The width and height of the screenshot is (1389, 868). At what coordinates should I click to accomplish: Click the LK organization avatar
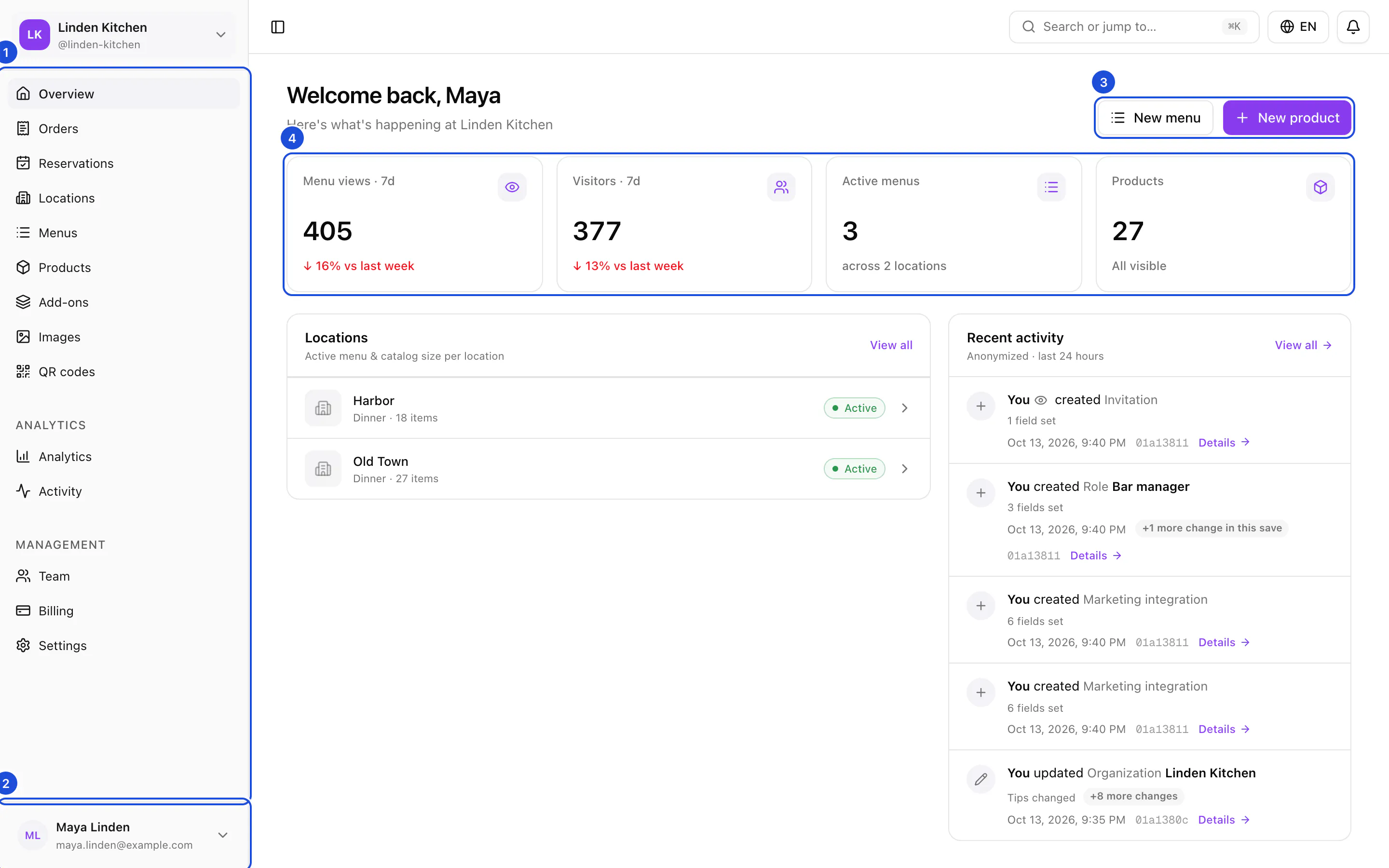(34, 34)
